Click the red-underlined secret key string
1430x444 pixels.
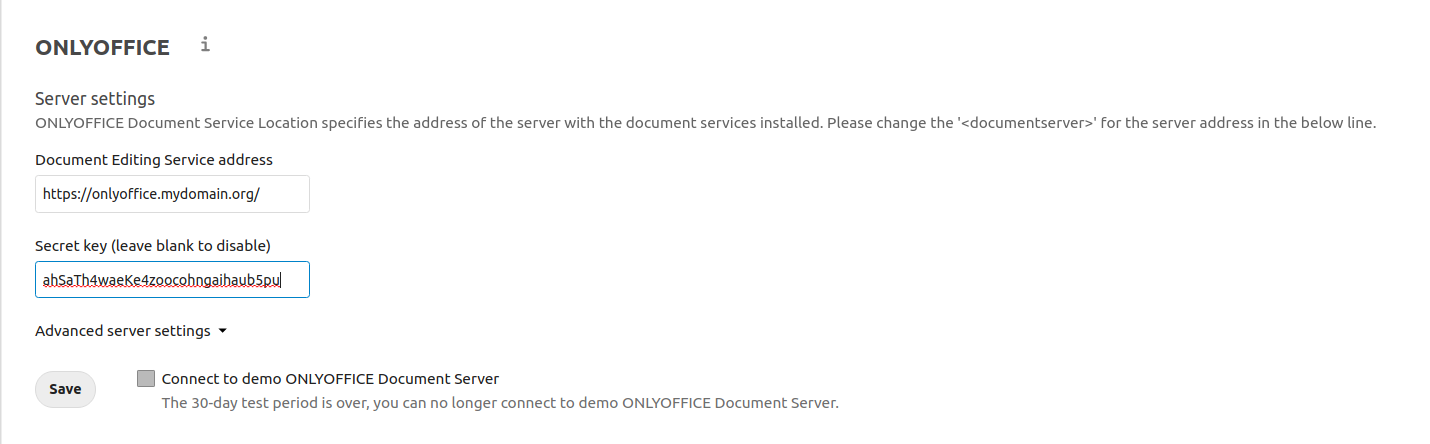coord(162,281)
